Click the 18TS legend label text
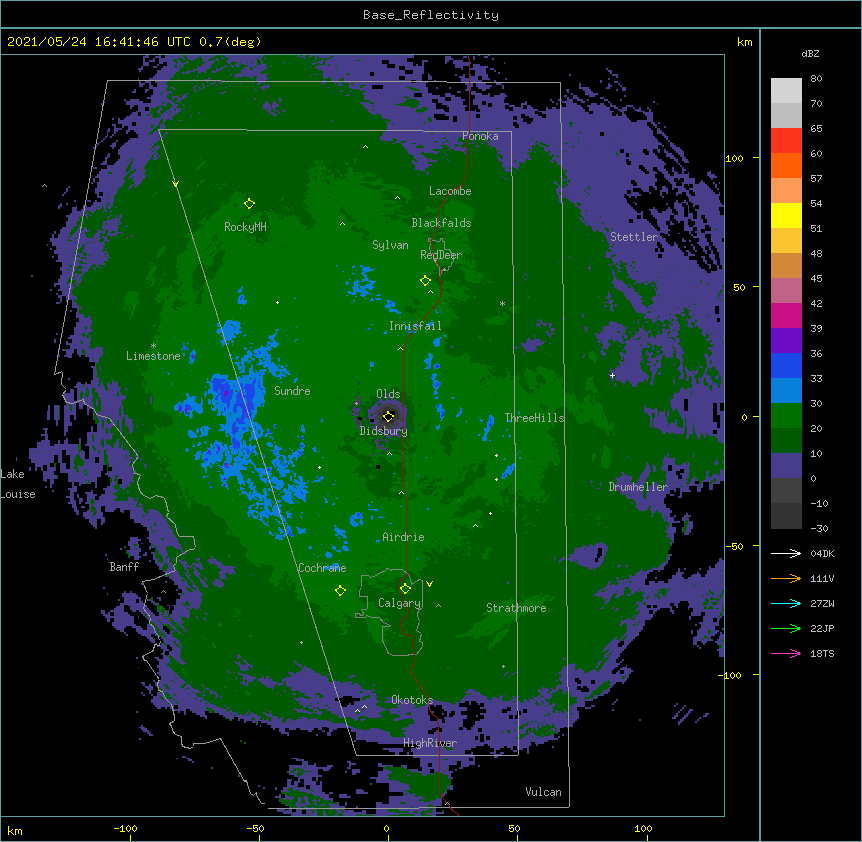 [x=822, y=653]
